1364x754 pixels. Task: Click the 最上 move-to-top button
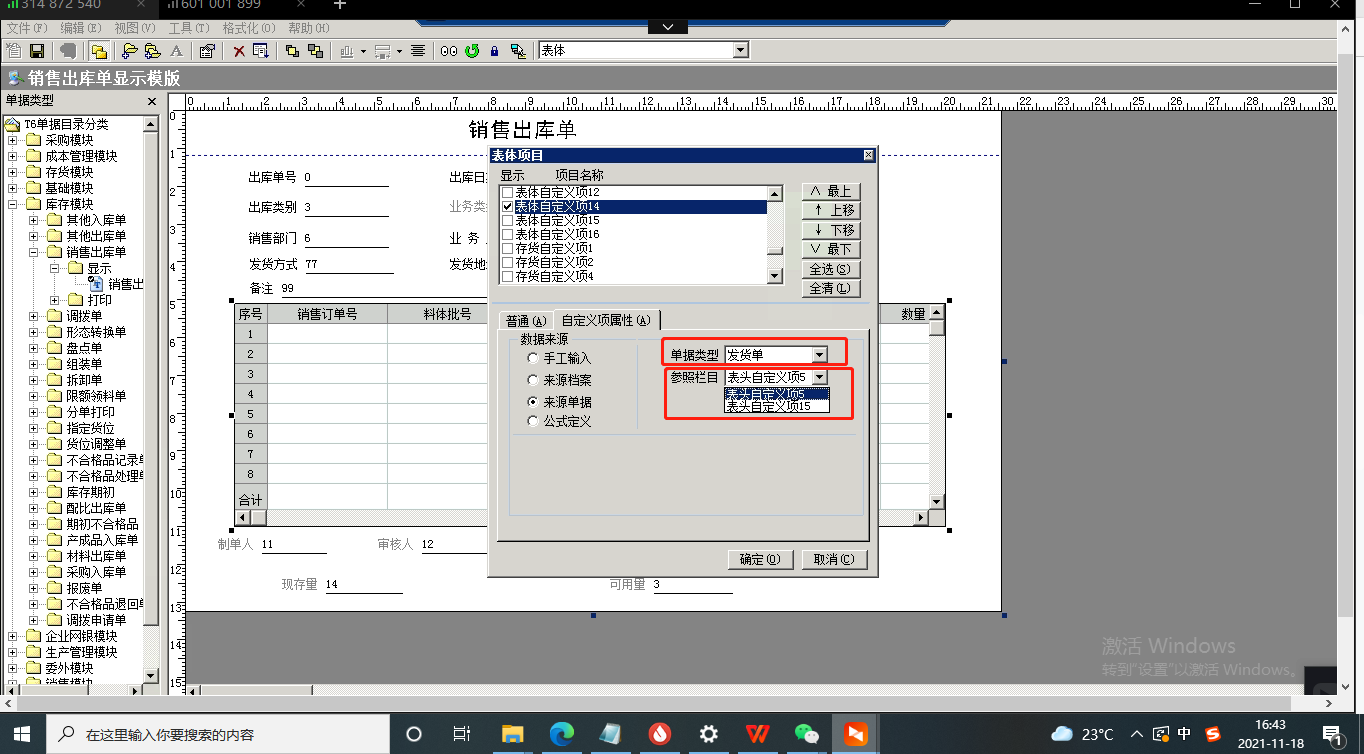831,191
